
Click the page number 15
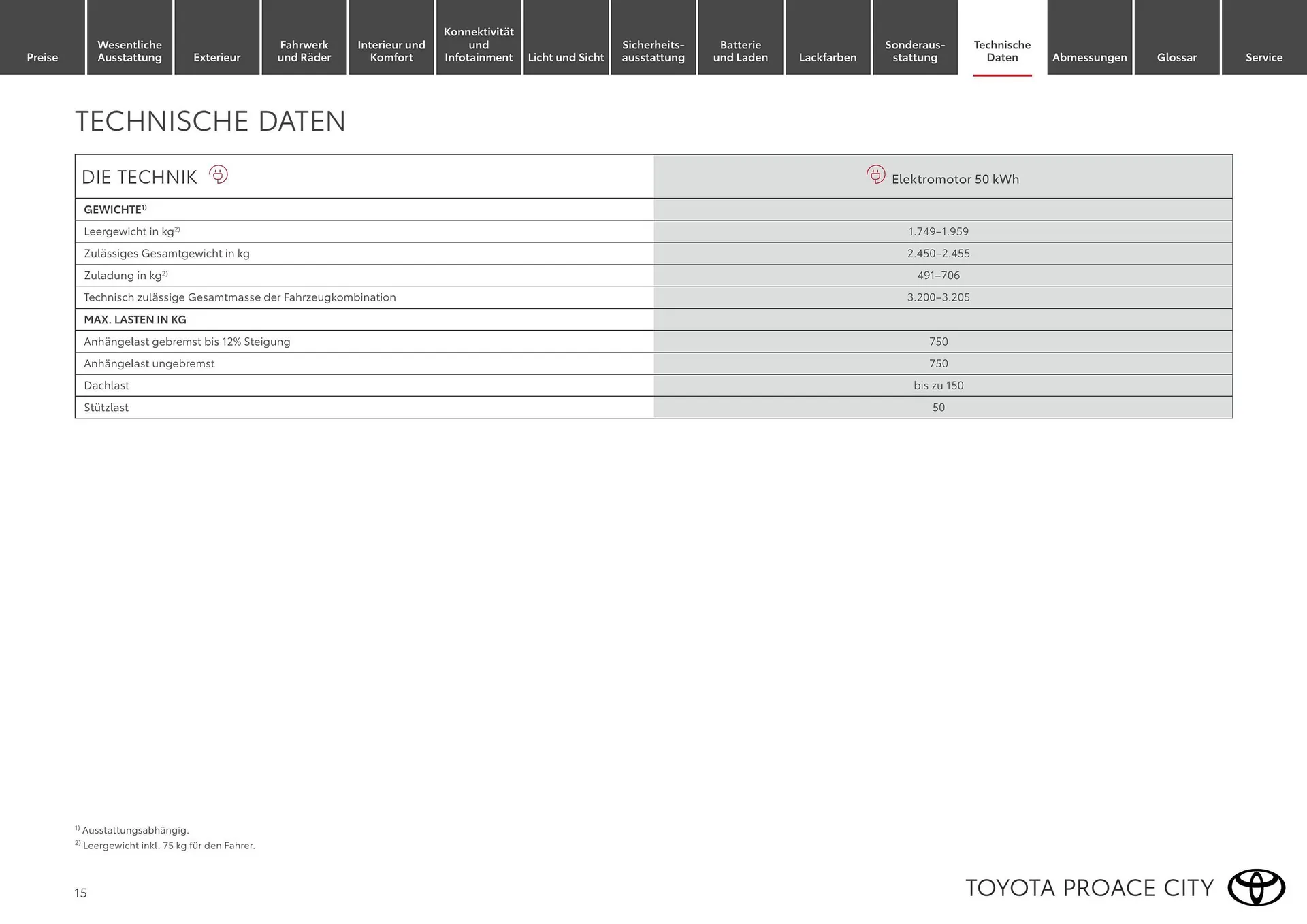(x=80, y=893)
